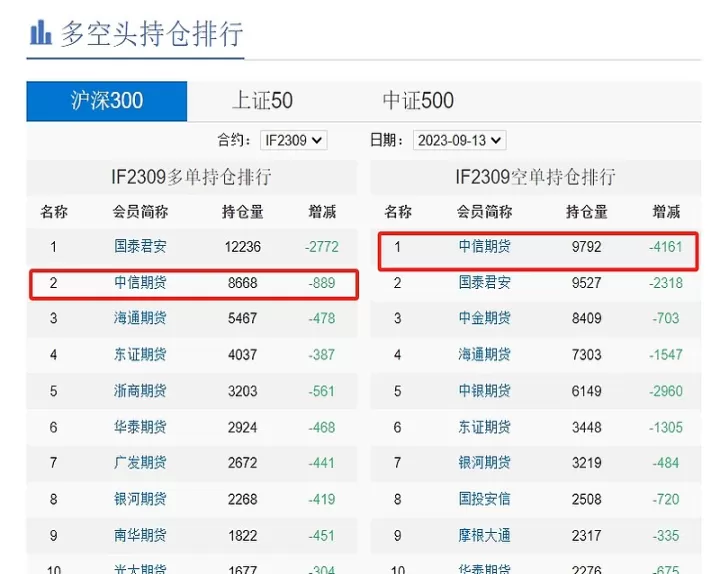Open 国泰君安 link in short positions table
This screenshot has height=574, width=720.
point(484,282)
